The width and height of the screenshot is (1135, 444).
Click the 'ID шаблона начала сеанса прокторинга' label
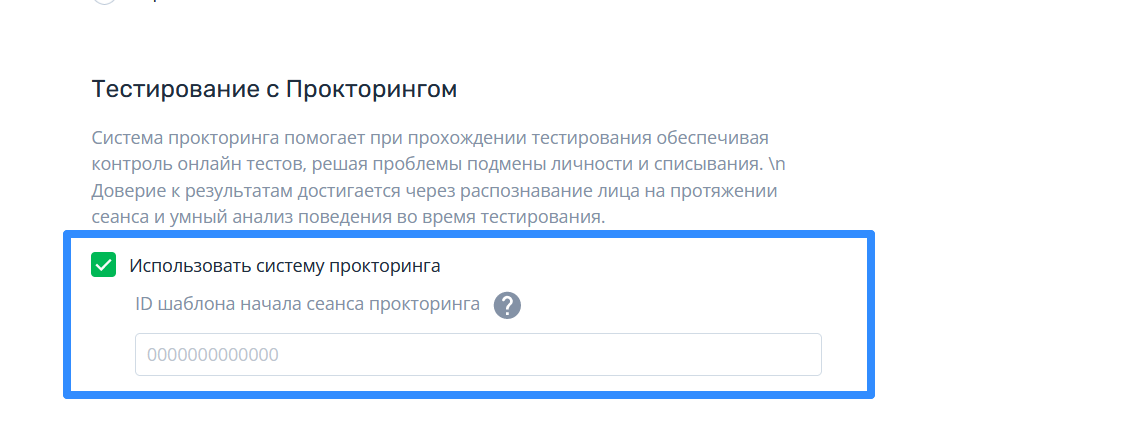pyautogui.click(x=308, y=304)
